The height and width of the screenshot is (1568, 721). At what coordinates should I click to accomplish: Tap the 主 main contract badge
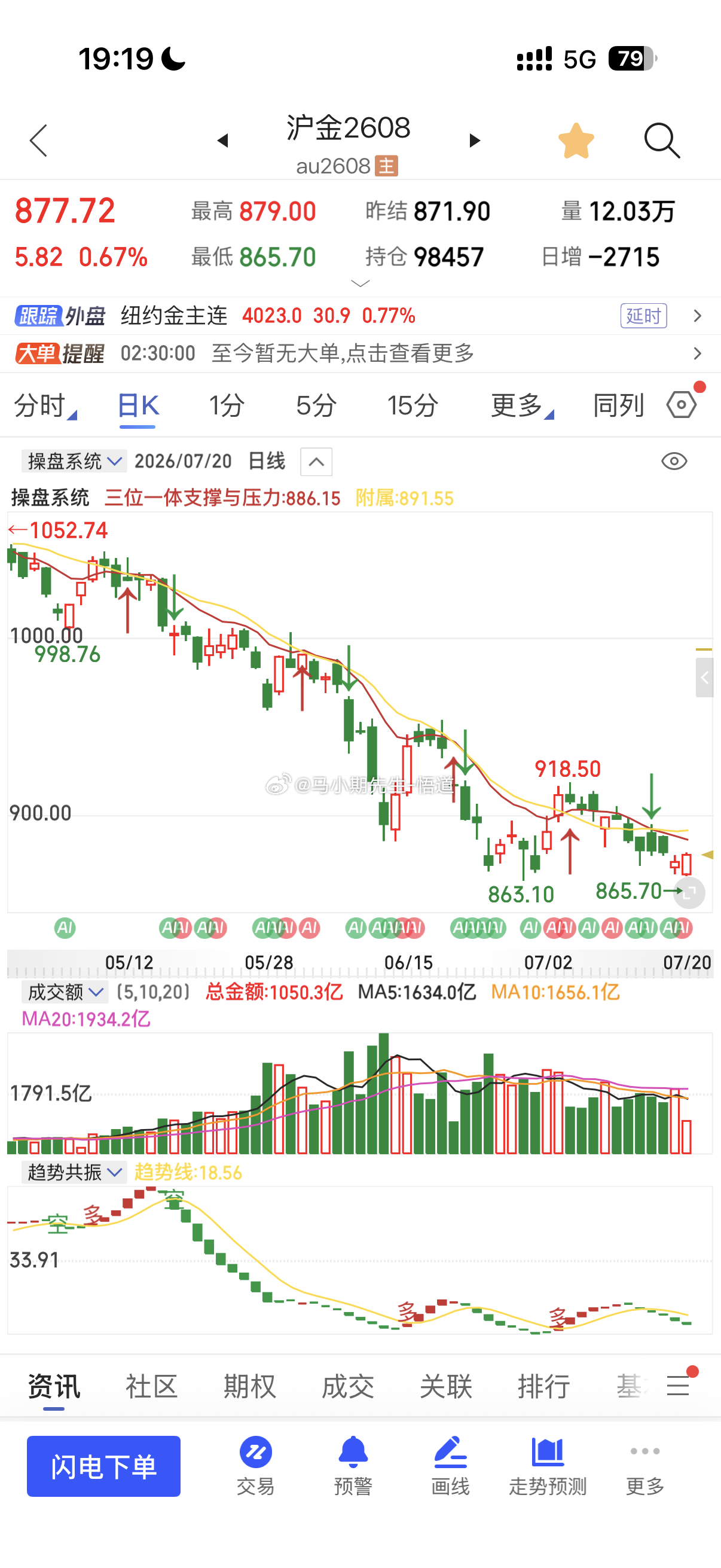386,166
